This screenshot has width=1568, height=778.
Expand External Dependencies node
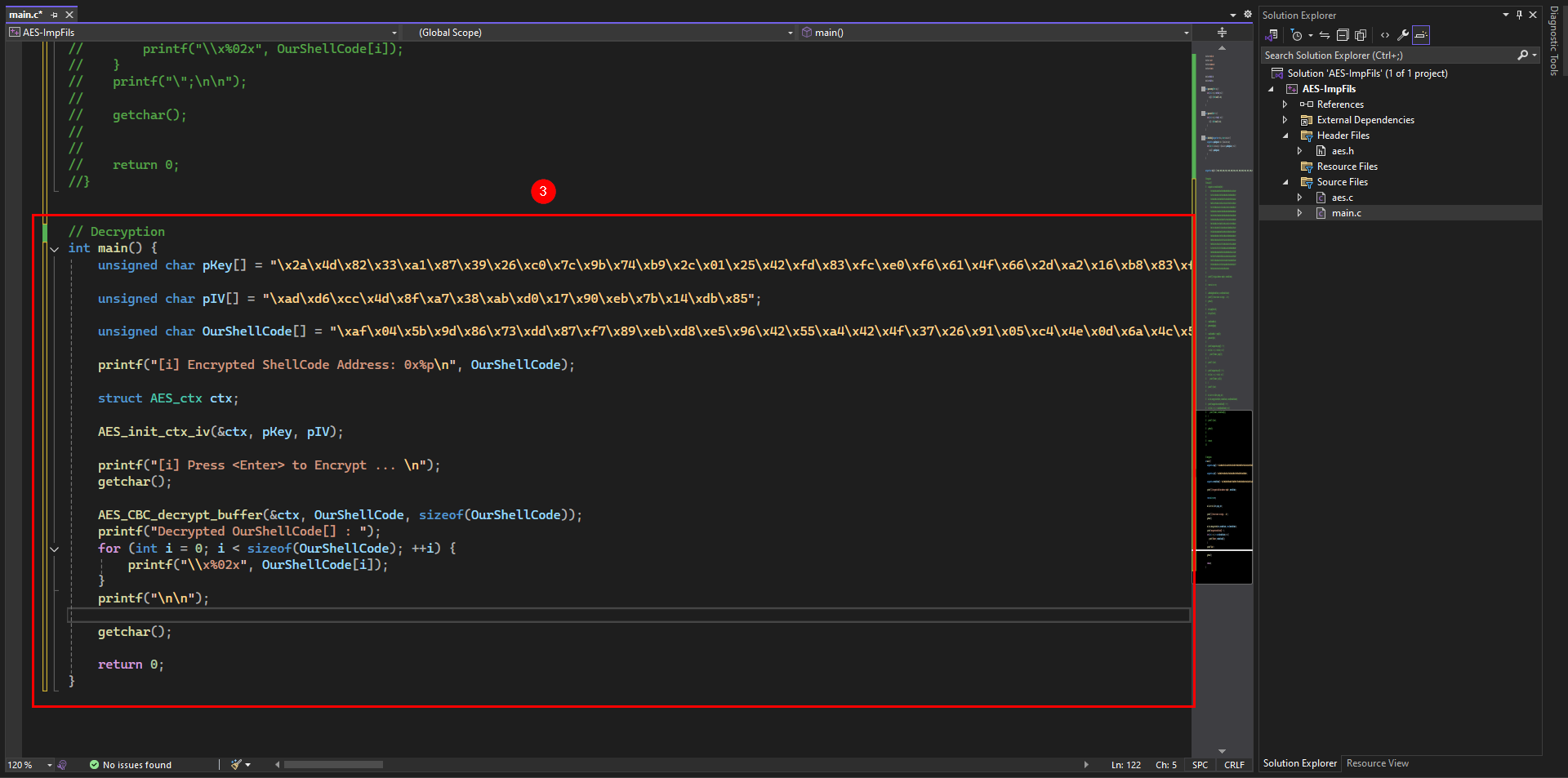click(1285, 120)
